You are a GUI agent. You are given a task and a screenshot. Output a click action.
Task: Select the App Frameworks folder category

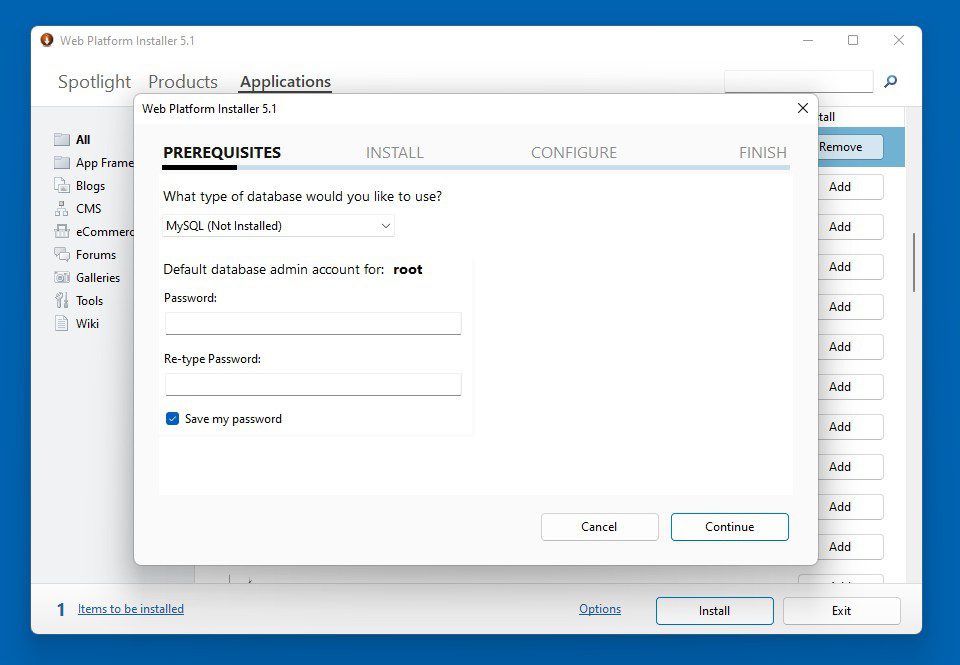tap(60, 162)
